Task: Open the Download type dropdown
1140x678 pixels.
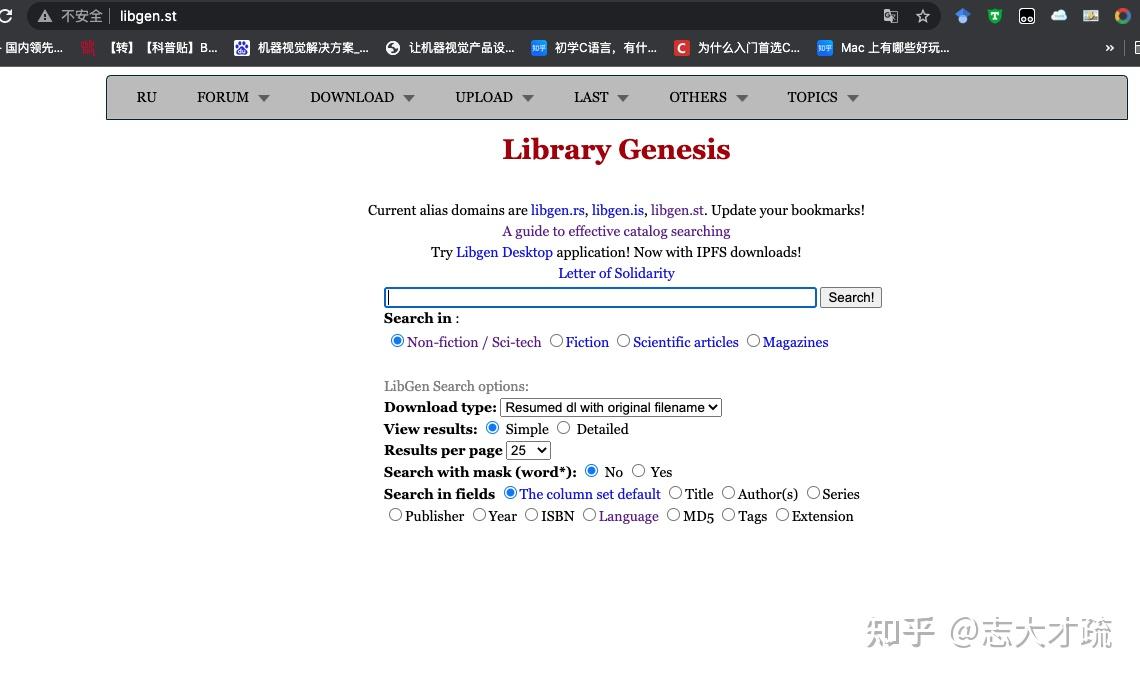Action: coord(610,407)
